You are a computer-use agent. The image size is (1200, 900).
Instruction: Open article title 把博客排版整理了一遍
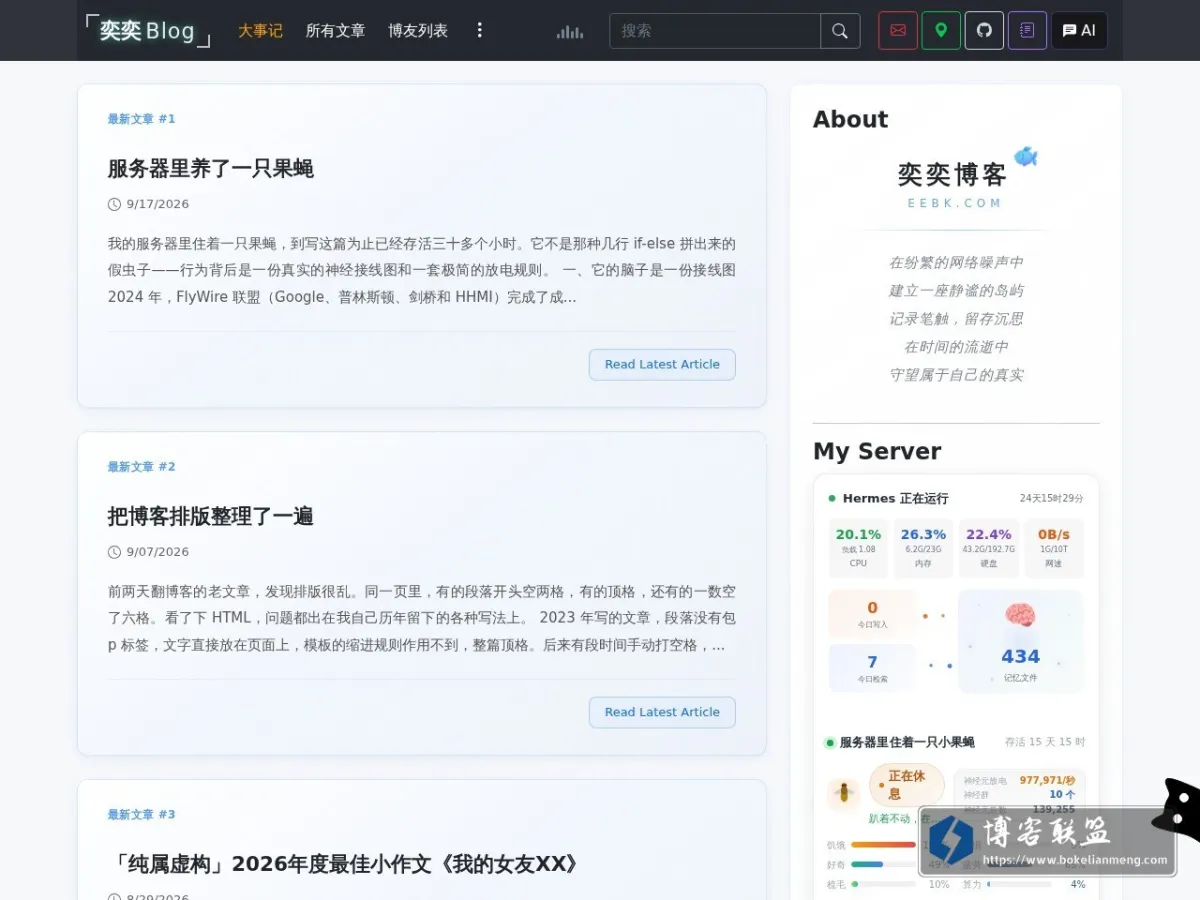click(211, 516)
